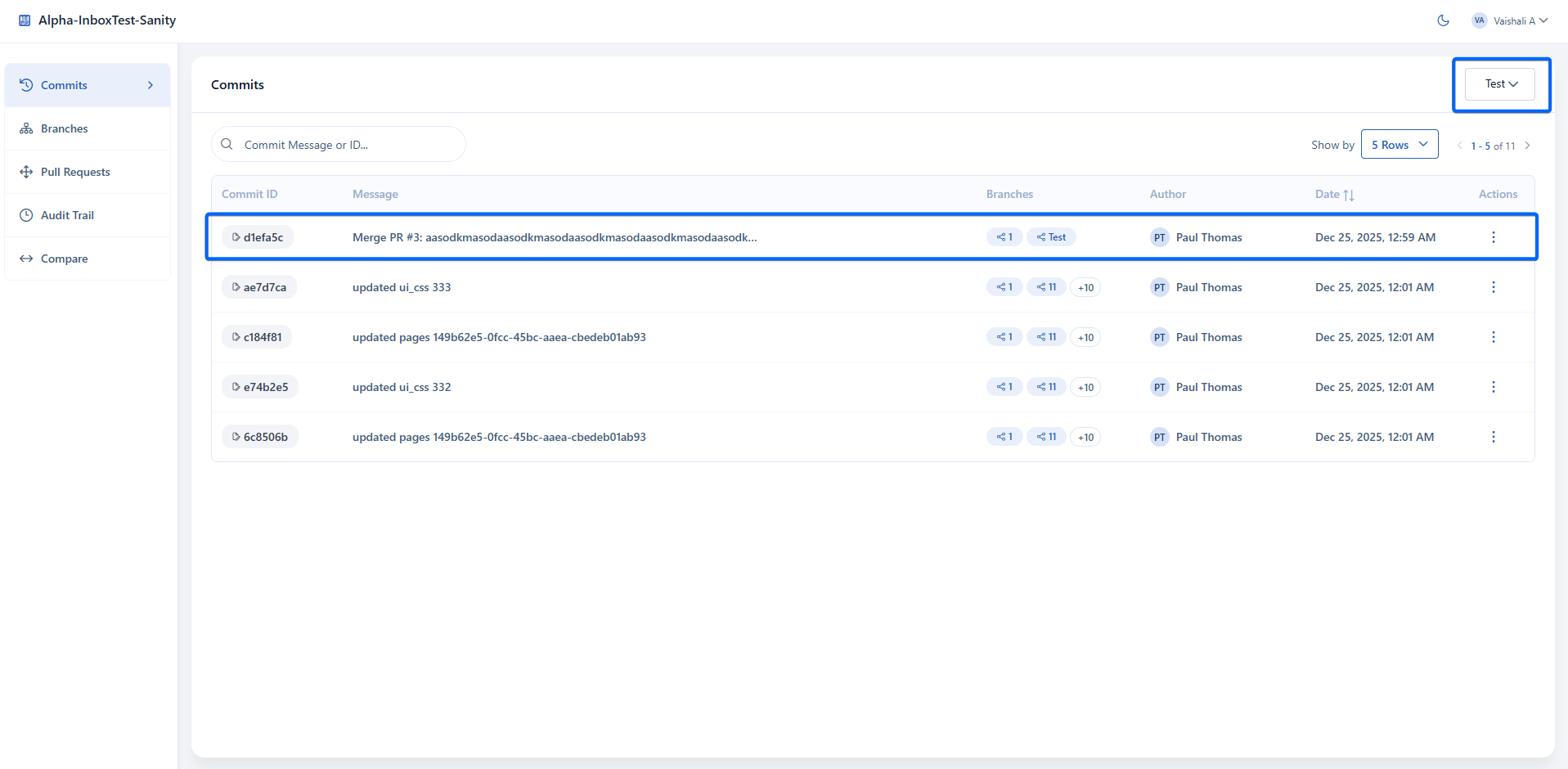This screenshot has width=1568, height=769.
Task: Open the Test branch dropdown
Action: pyautogui.click(x=1500, y=84)
